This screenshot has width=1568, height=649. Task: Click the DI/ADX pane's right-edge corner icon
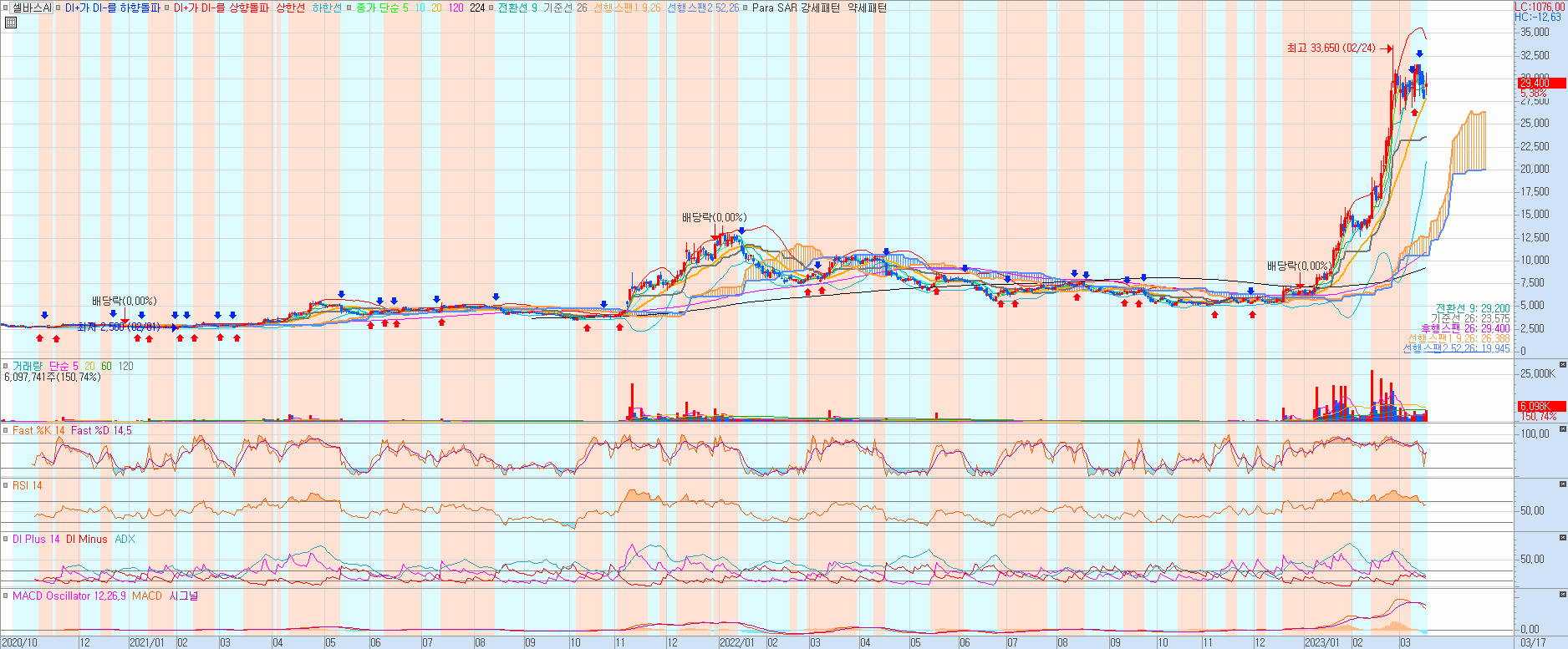pos(1563,538)
